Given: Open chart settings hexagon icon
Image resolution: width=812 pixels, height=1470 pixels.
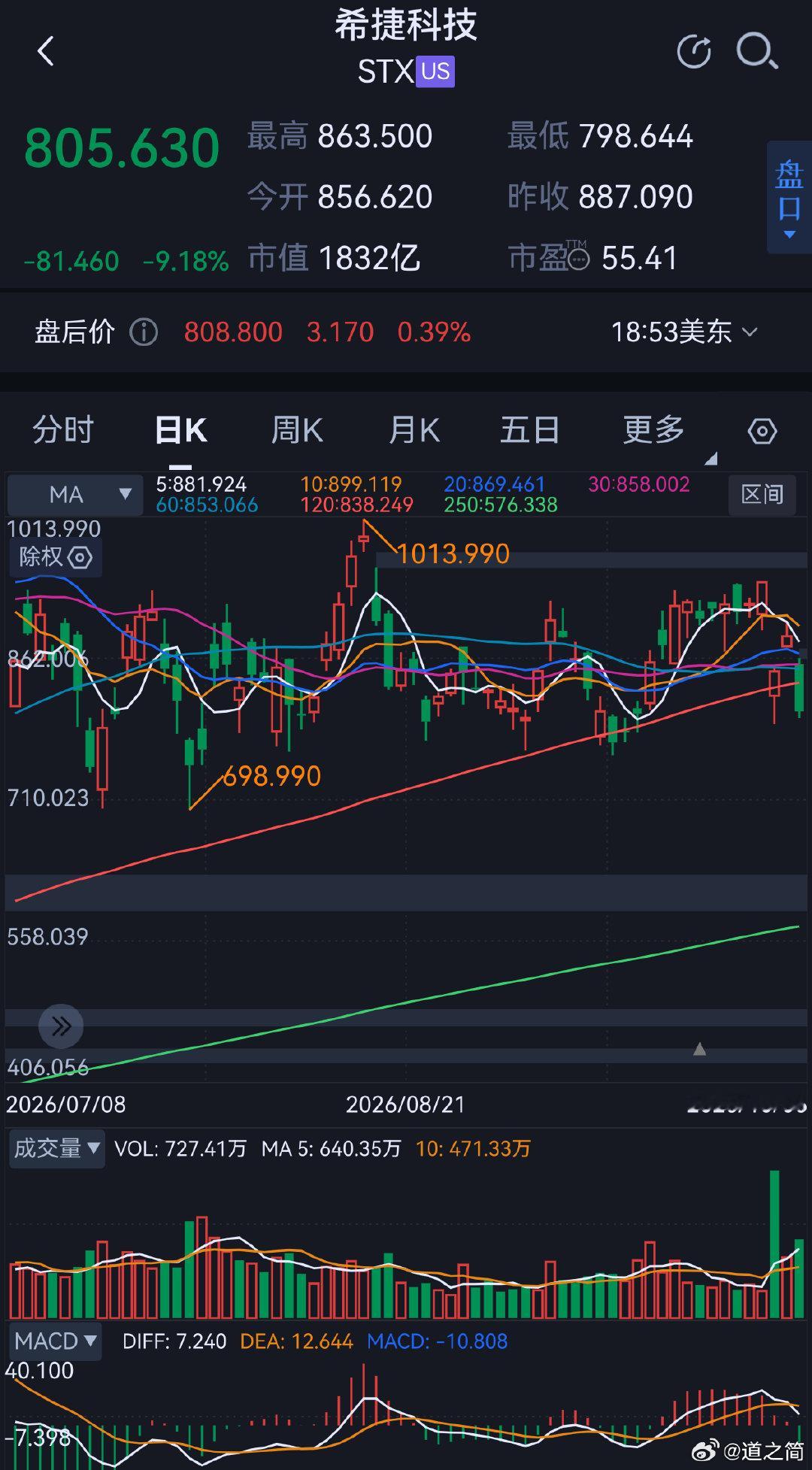Looking at the screenshot, I should click(x=762, y=431).
